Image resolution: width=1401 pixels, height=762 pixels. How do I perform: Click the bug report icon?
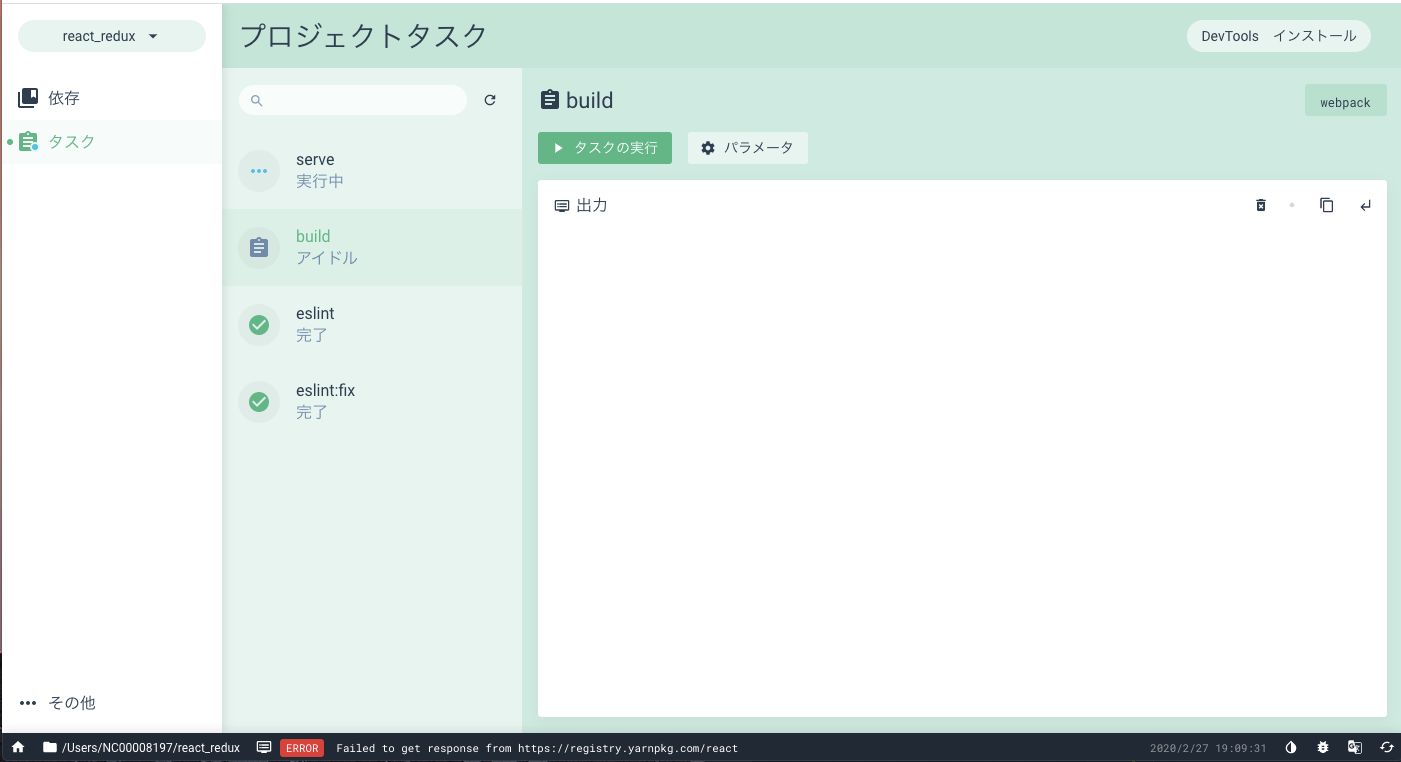[1323, 747]
